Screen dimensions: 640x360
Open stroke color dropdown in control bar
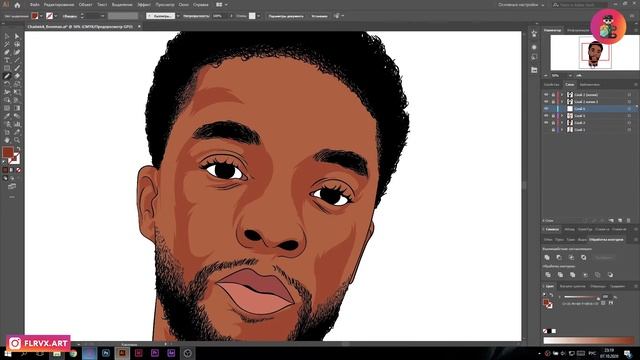(x=56, y=16)
